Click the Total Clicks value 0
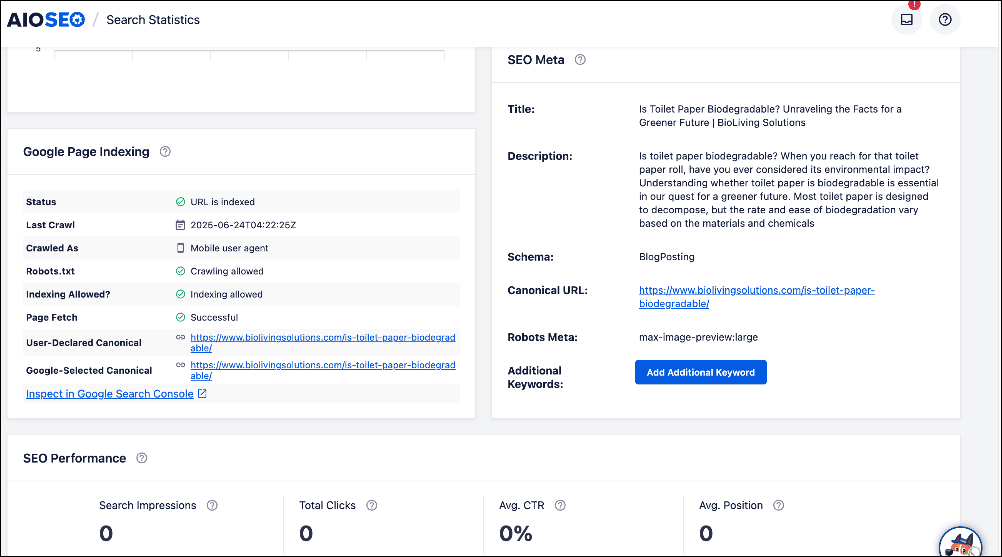This screenshot has width=1002, height=557. click(x=306, y=533)
